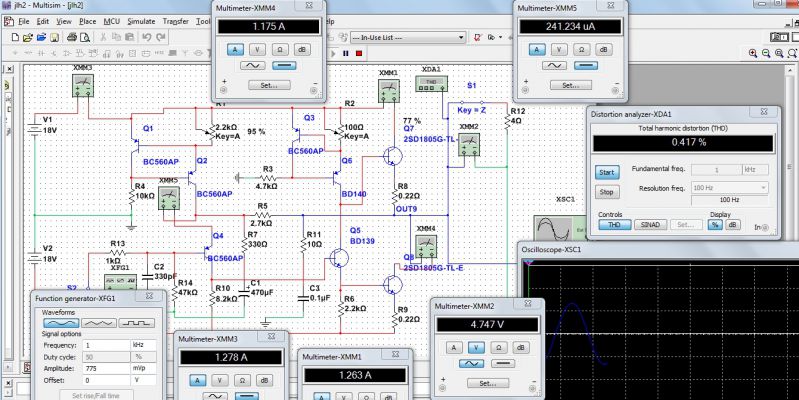Select the XMM1 multimeter on schematic
The width and height of the screenshot is (799, 400).
(x=389, y=90)
